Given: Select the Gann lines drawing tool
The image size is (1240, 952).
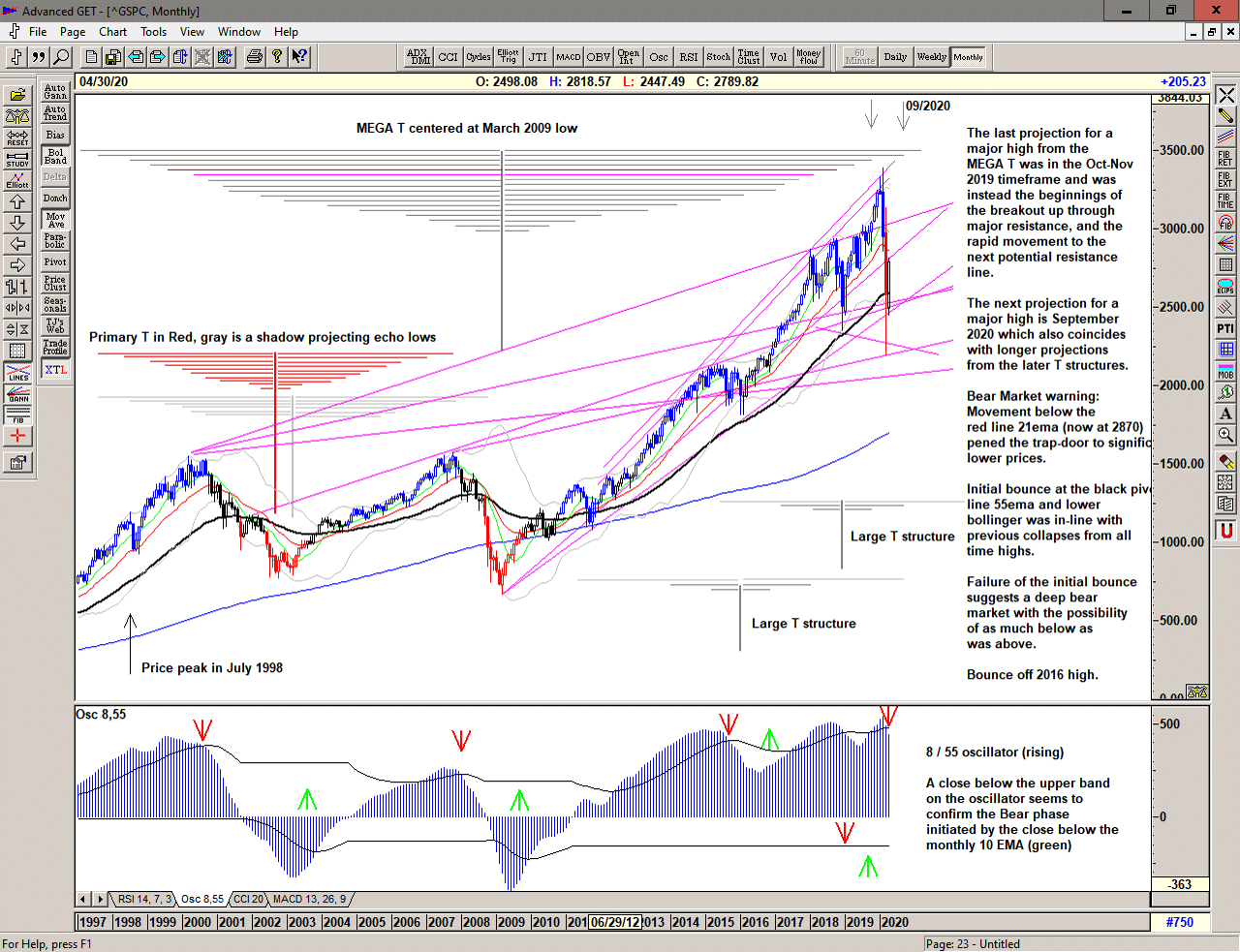Looking at the screenshot, I should point(17,393).
